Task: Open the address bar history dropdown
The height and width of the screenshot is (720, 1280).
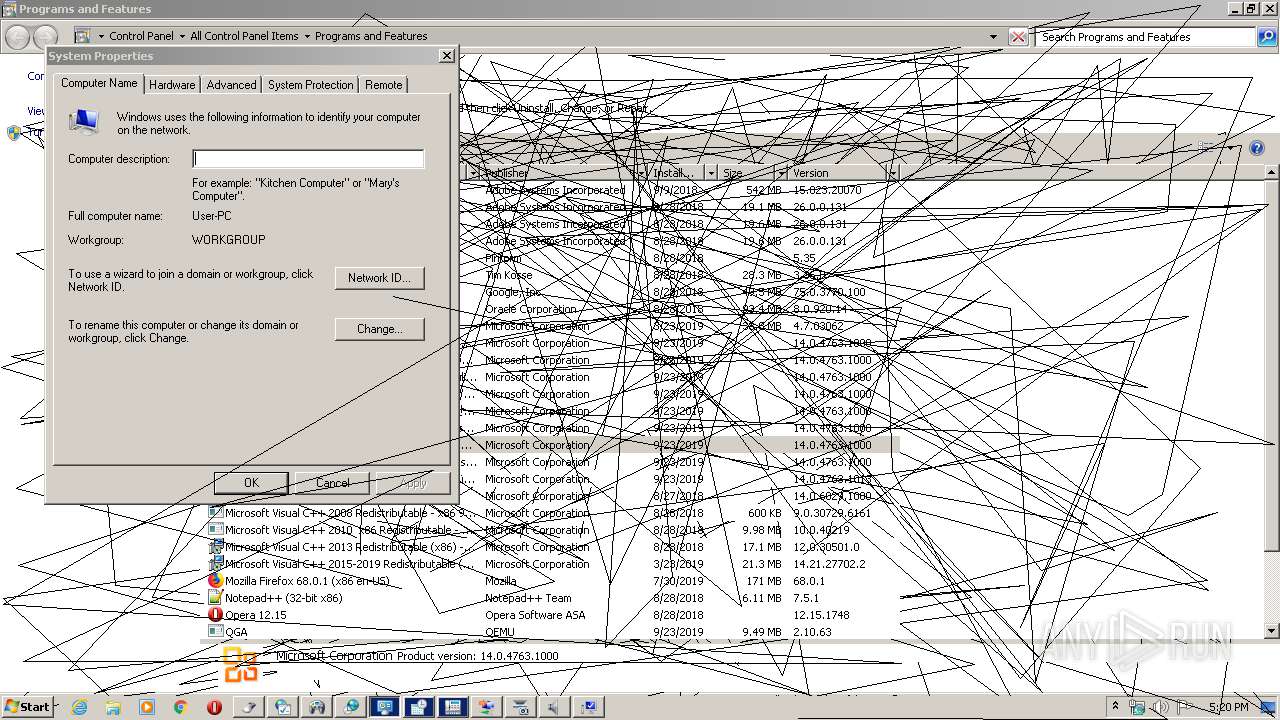Action: point(993,37)
